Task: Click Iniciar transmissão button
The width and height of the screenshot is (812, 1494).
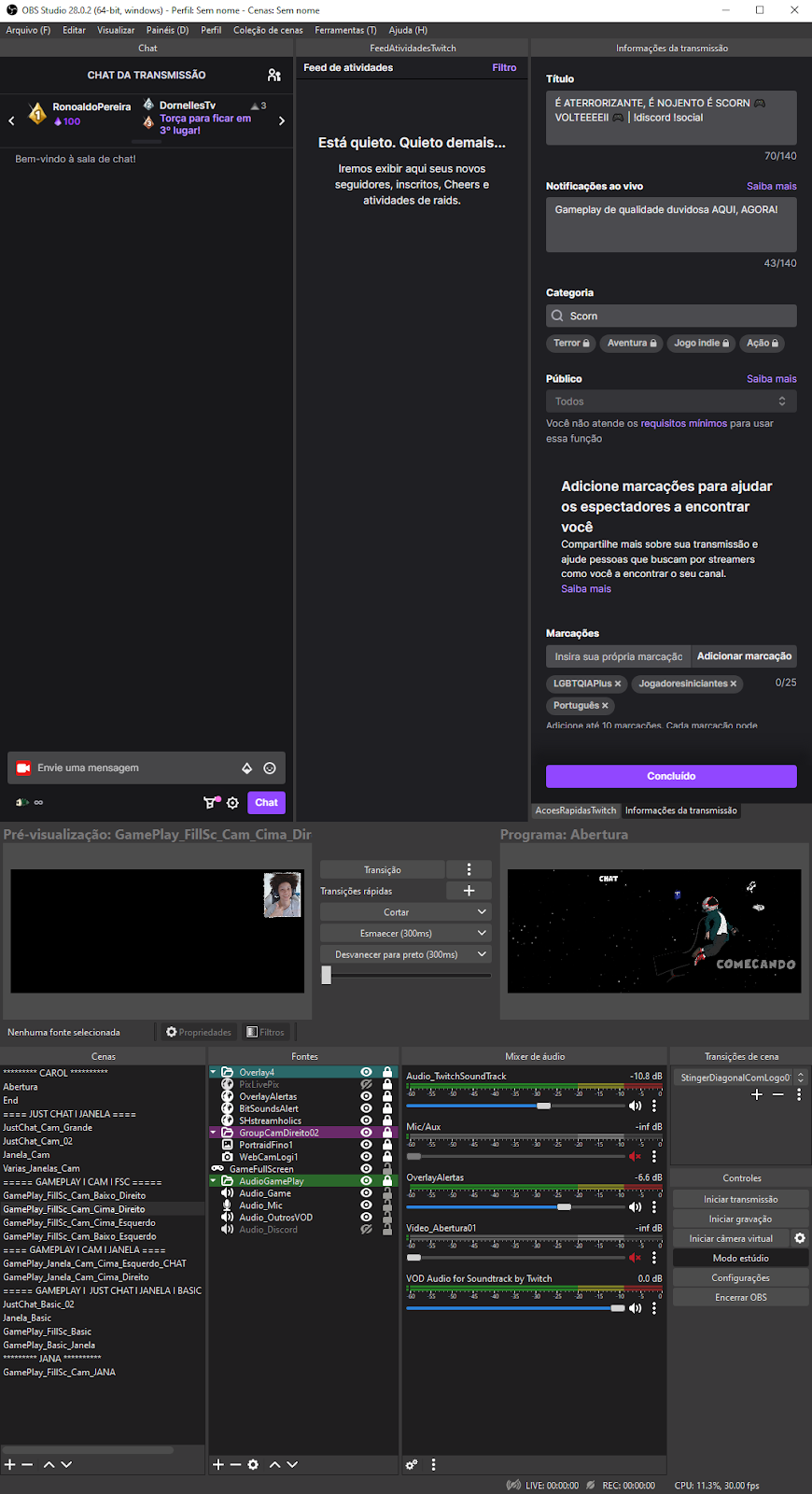Action: click(x=740, y=1199)
